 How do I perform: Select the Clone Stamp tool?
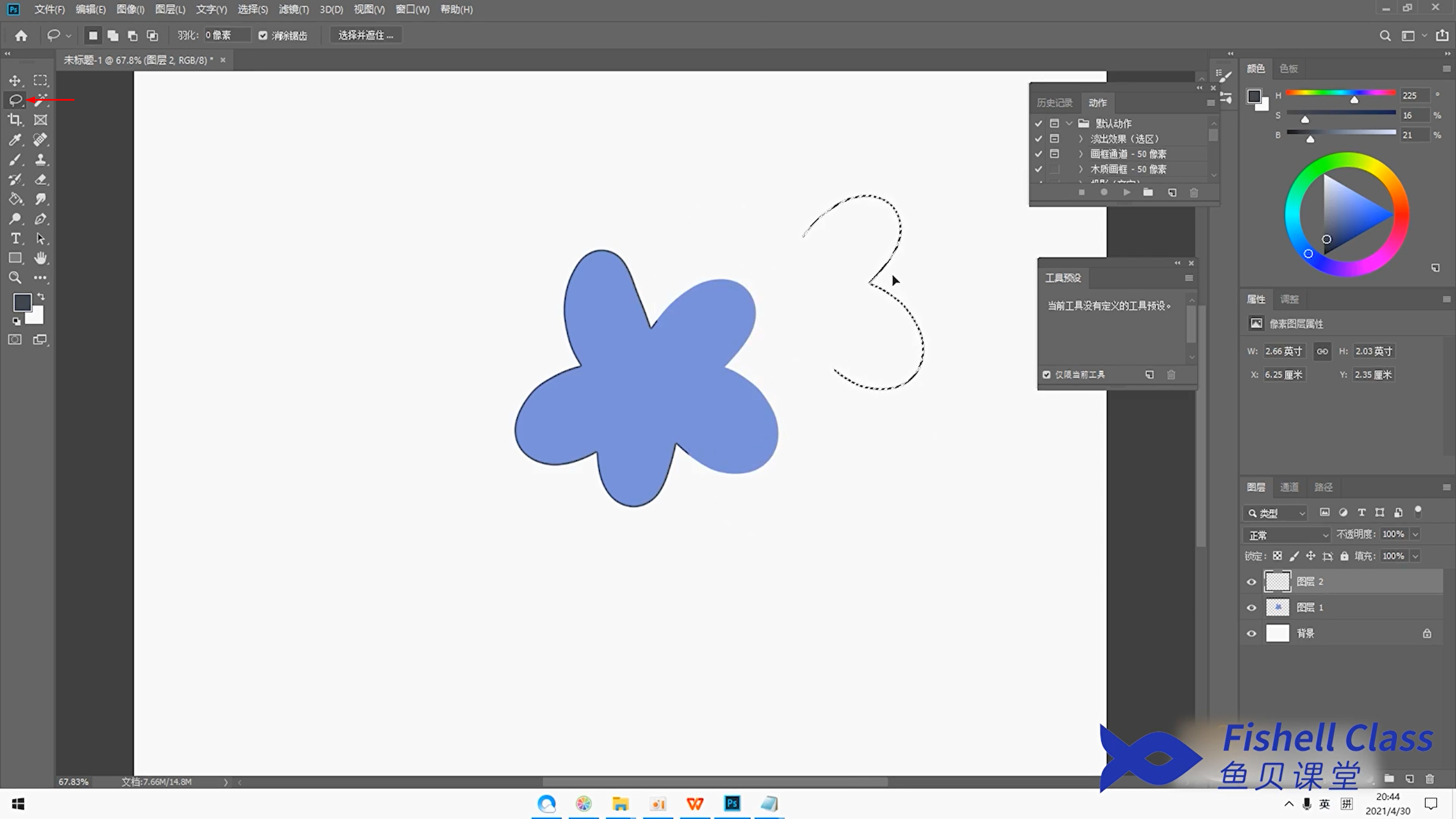[40, 160]
